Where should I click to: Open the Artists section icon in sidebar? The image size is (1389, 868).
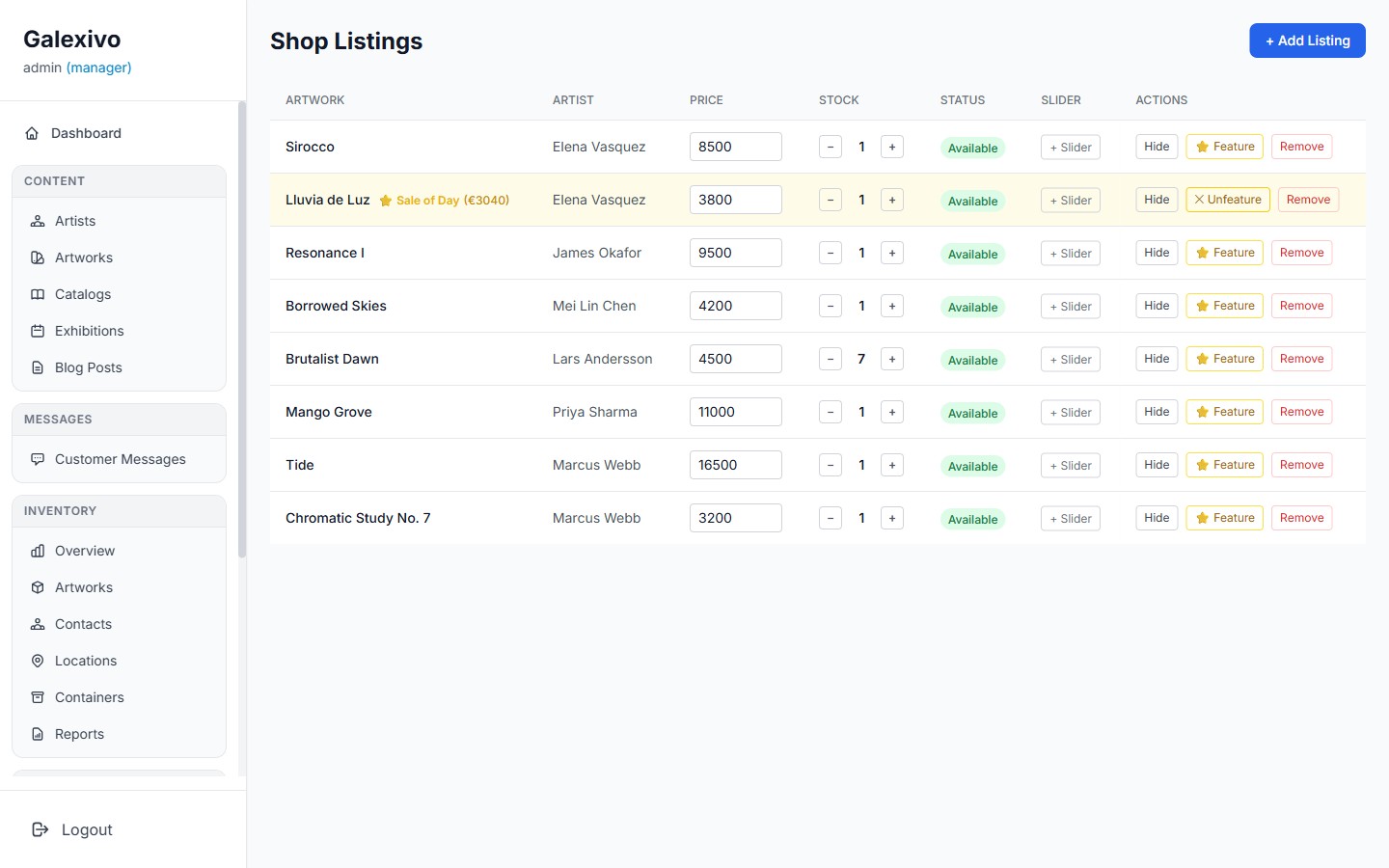37,221
